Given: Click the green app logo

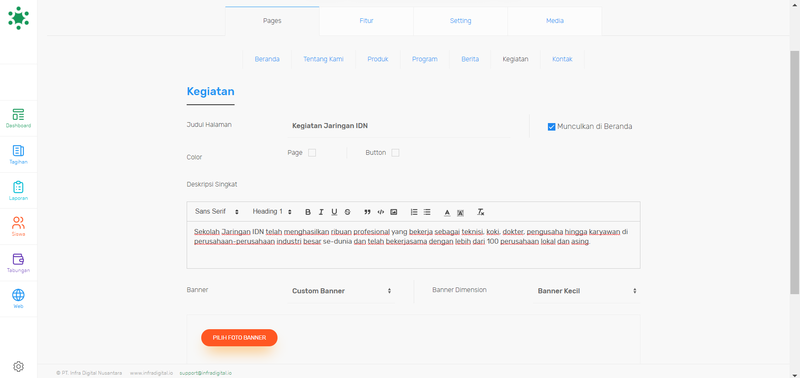Looking at the screenshot, I should pyautogui.click(x=18, y=18).
